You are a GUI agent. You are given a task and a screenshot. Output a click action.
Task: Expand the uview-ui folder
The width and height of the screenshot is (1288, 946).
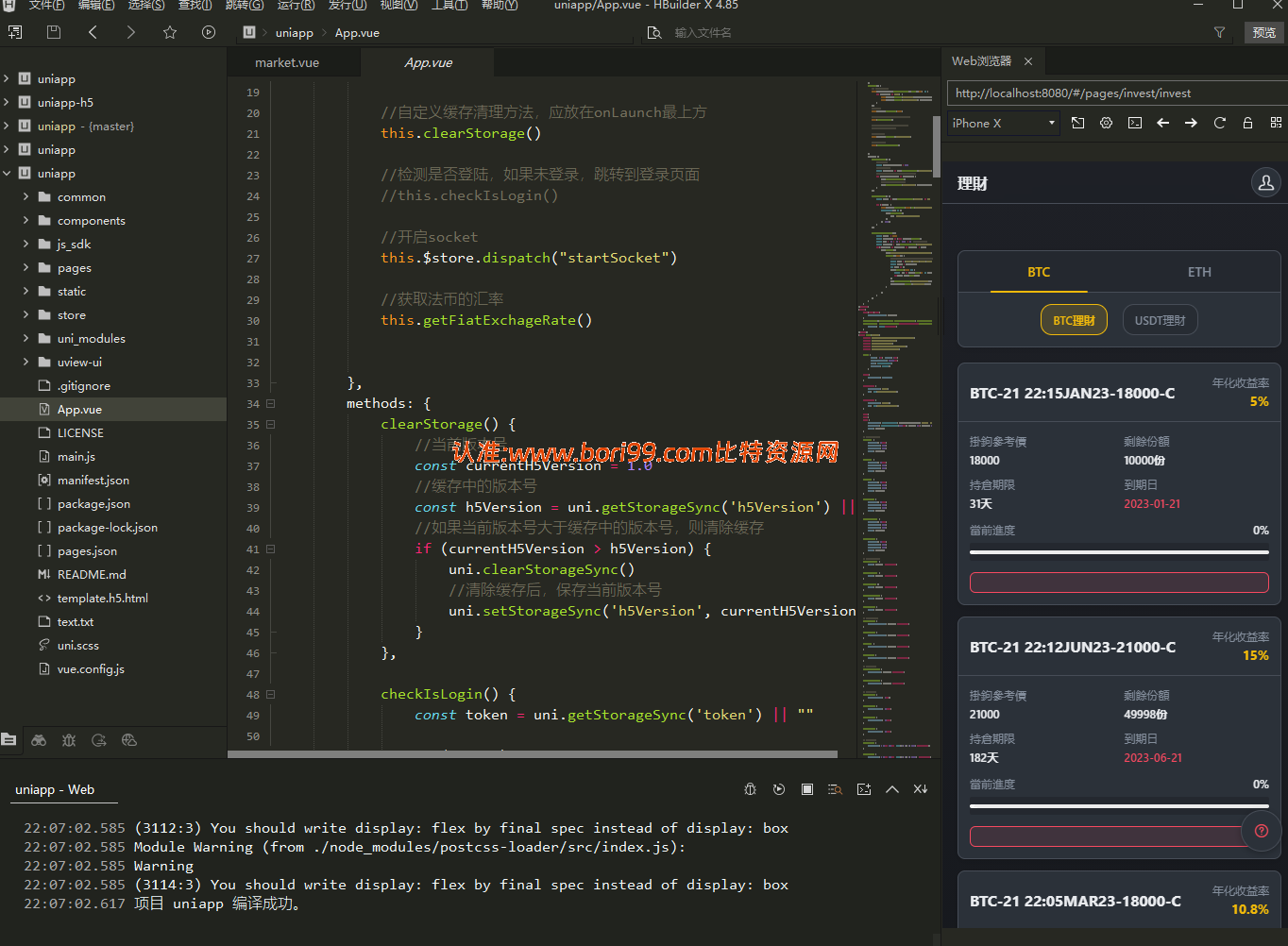click(x=25, y=362)
